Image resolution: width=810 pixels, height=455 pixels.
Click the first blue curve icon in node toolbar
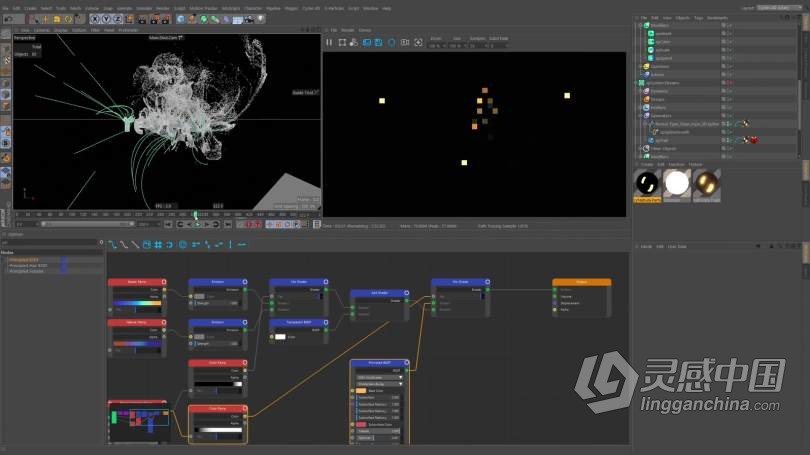tap(113, 244)
